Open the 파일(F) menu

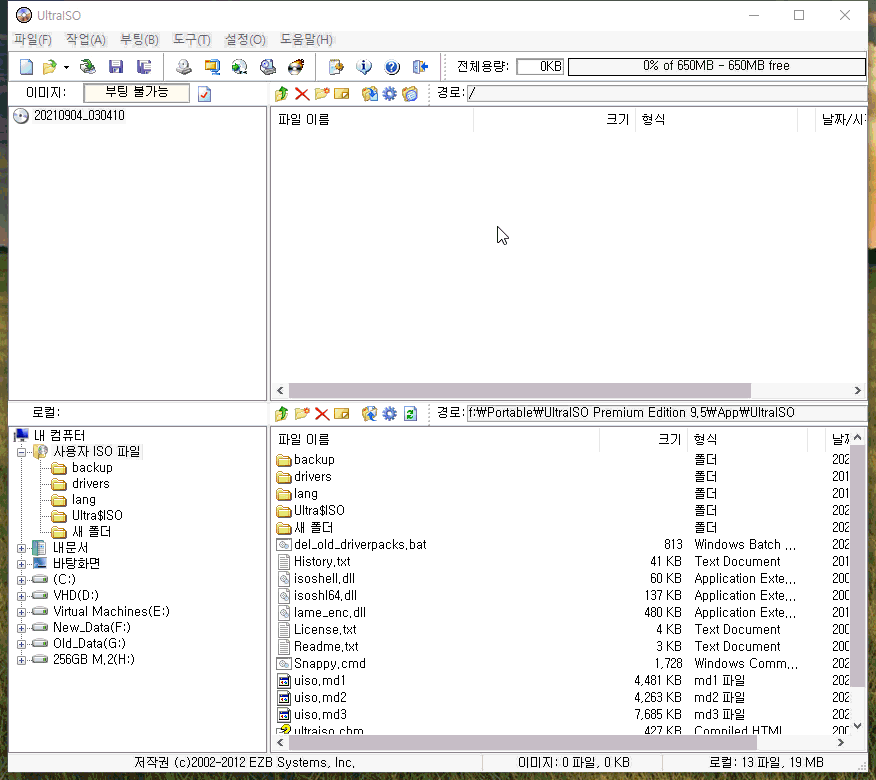pos(33,40)
